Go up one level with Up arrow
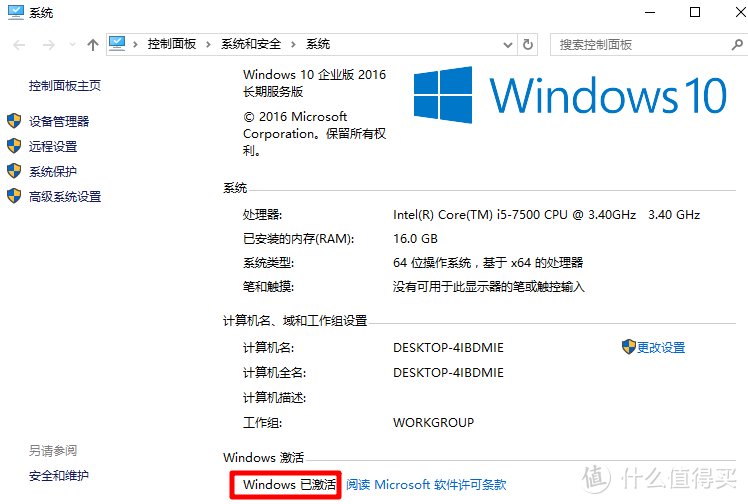This screenshot has width=748, height=504. coord(93,45)
